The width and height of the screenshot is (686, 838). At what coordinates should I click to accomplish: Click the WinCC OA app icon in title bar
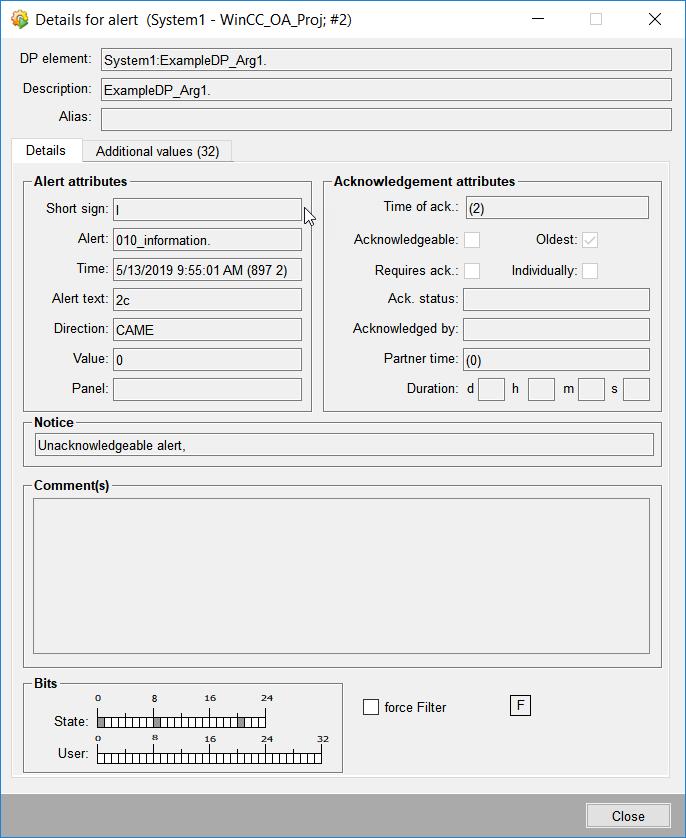(19, 19)
